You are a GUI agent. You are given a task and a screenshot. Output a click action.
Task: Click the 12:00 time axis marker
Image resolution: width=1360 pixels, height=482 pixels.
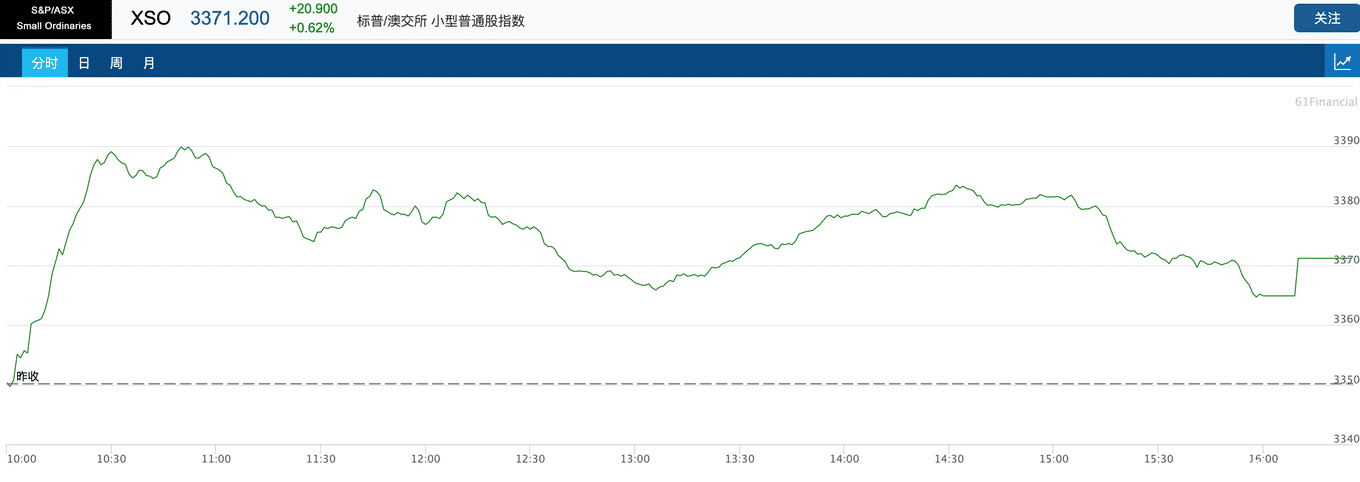click(425, 459)
